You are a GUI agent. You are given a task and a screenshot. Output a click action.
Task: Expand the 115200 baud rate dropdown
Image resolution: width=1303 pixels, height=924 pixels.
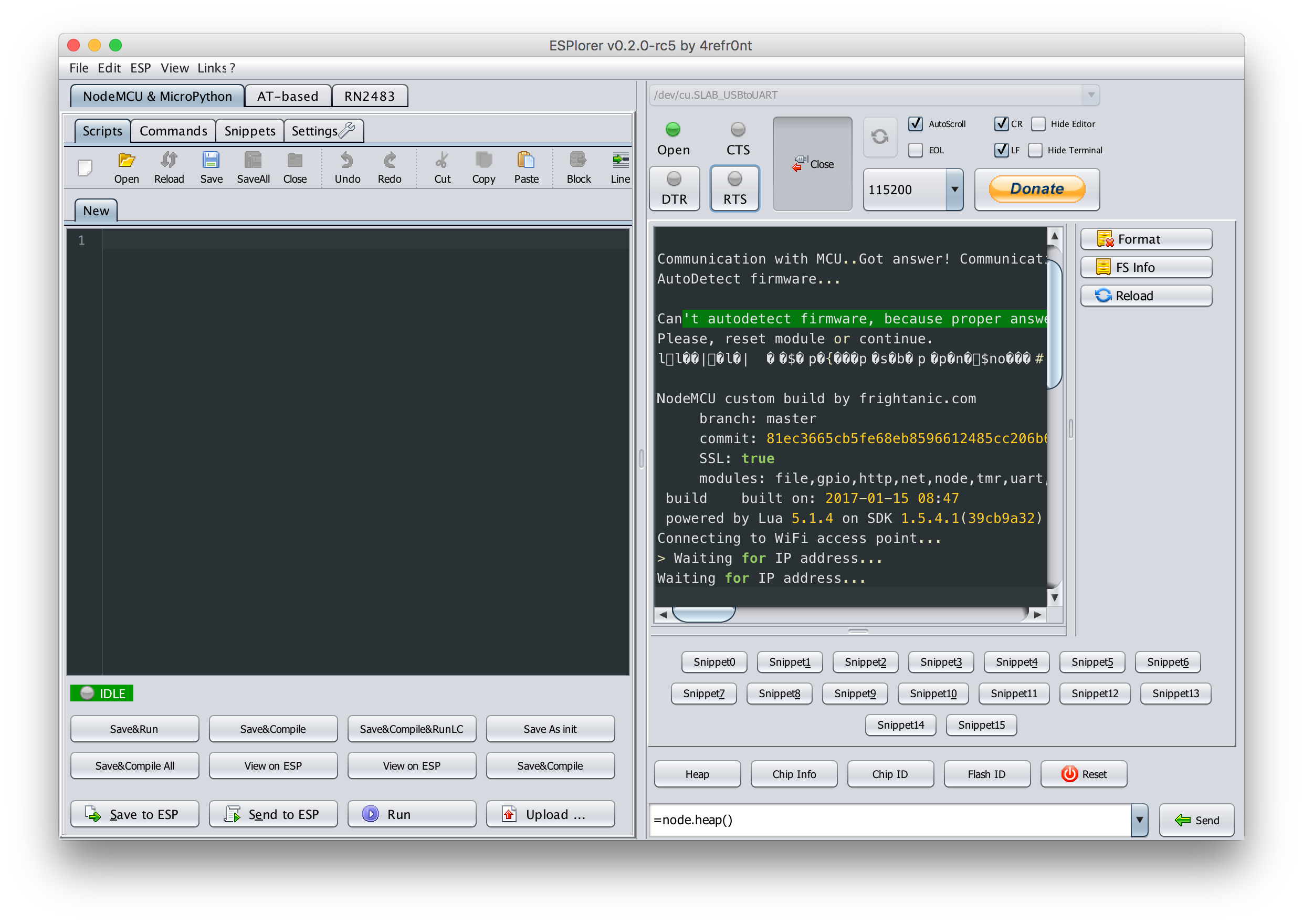[954, 190]
